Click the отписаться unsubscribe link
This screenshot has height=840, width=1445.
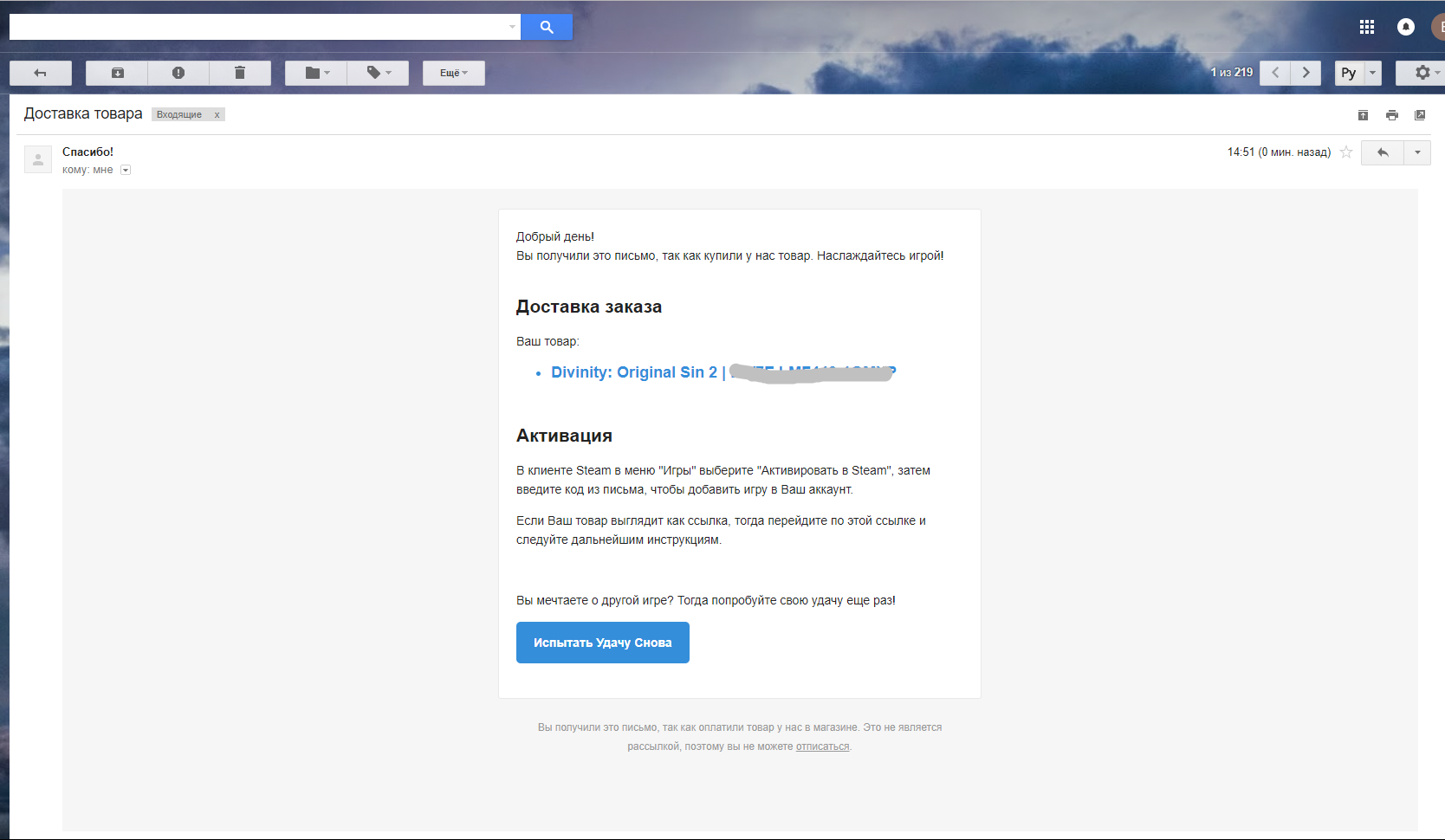coord(822,746)
